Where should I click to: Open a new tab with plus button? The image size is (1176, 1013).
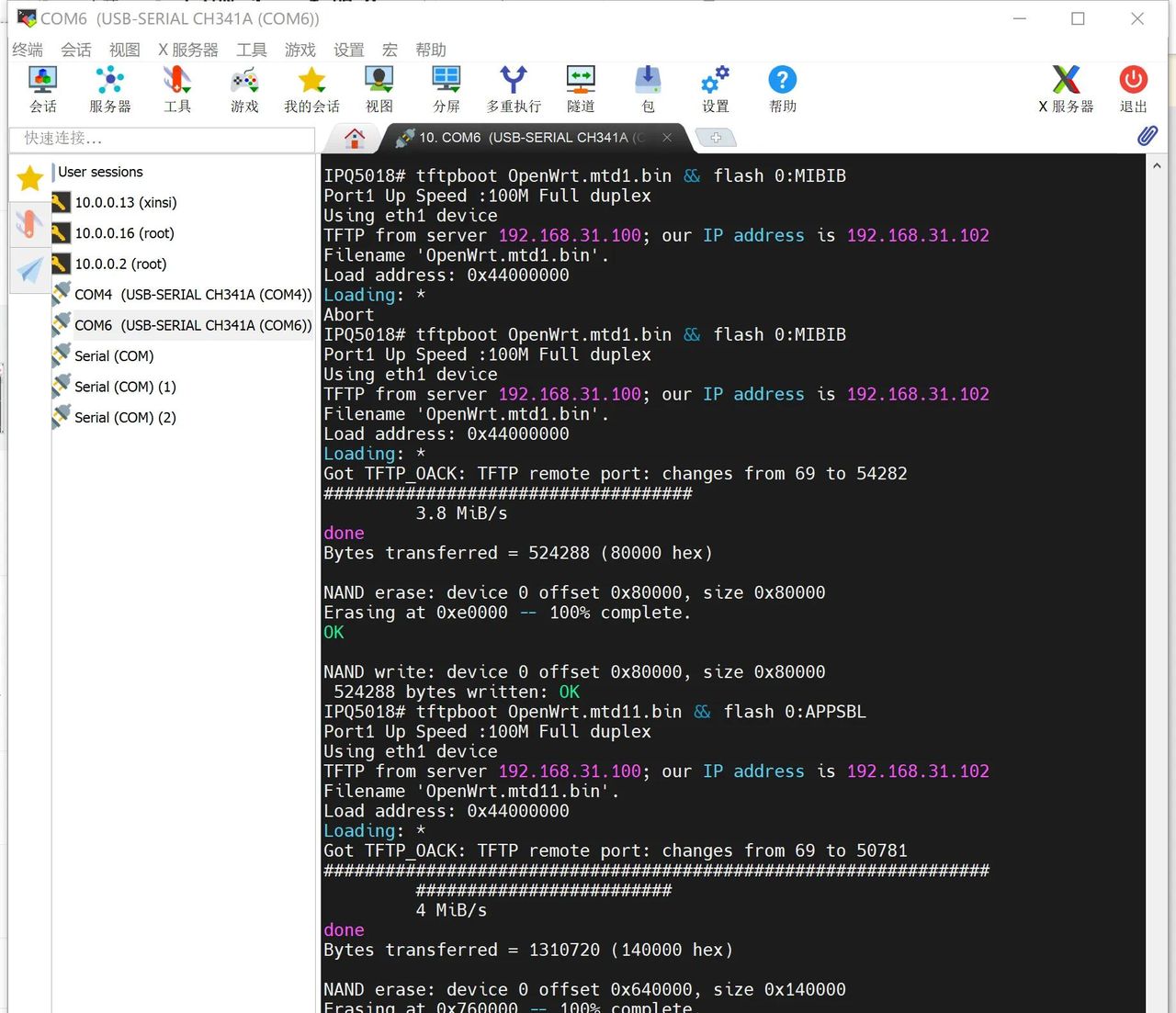pyautogui.click(x=716, y=138)
